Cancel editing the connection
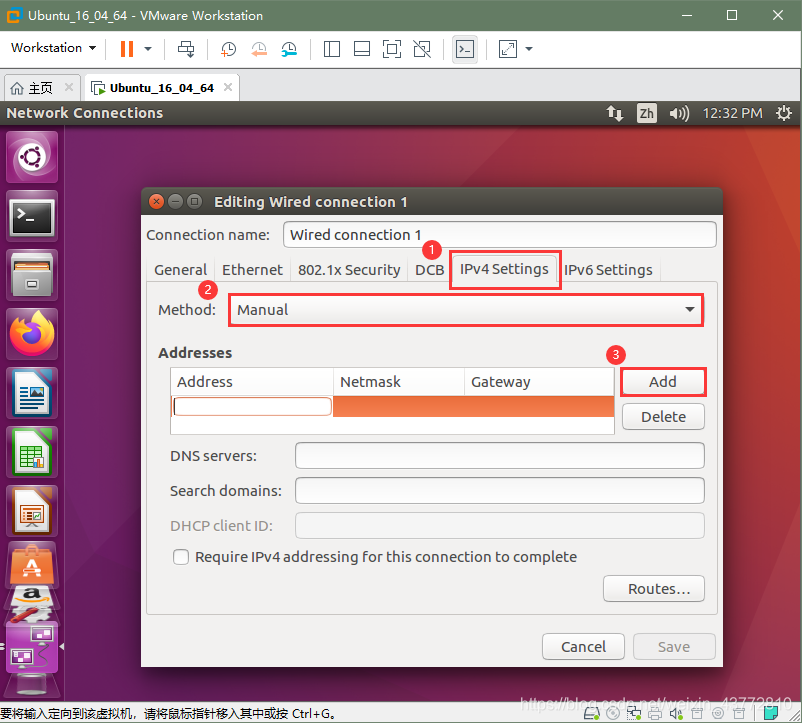This screenshot has height=723, width=802. [583, 647]
